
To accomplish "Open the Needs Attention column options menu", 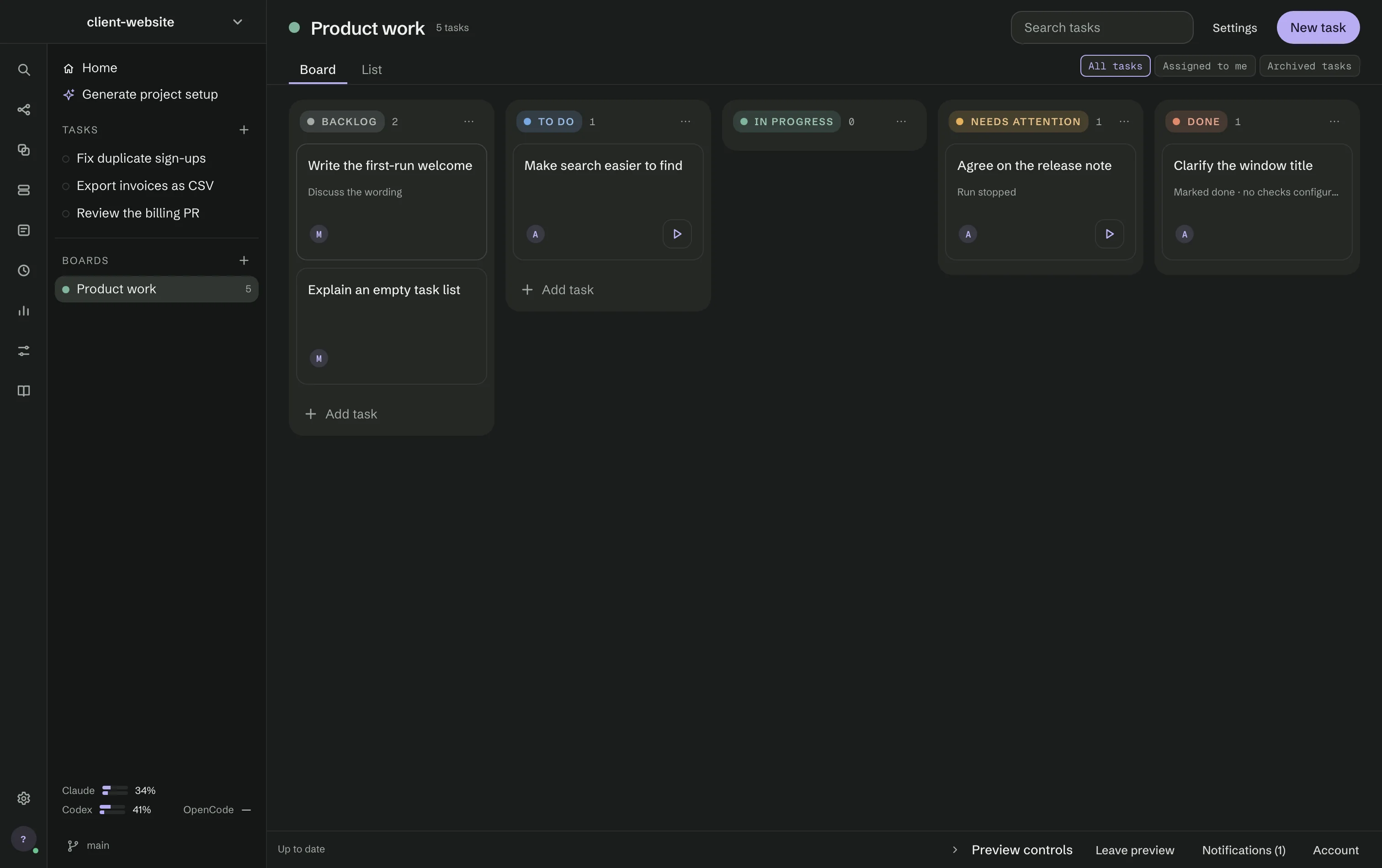I will [x=1124, y=122].
